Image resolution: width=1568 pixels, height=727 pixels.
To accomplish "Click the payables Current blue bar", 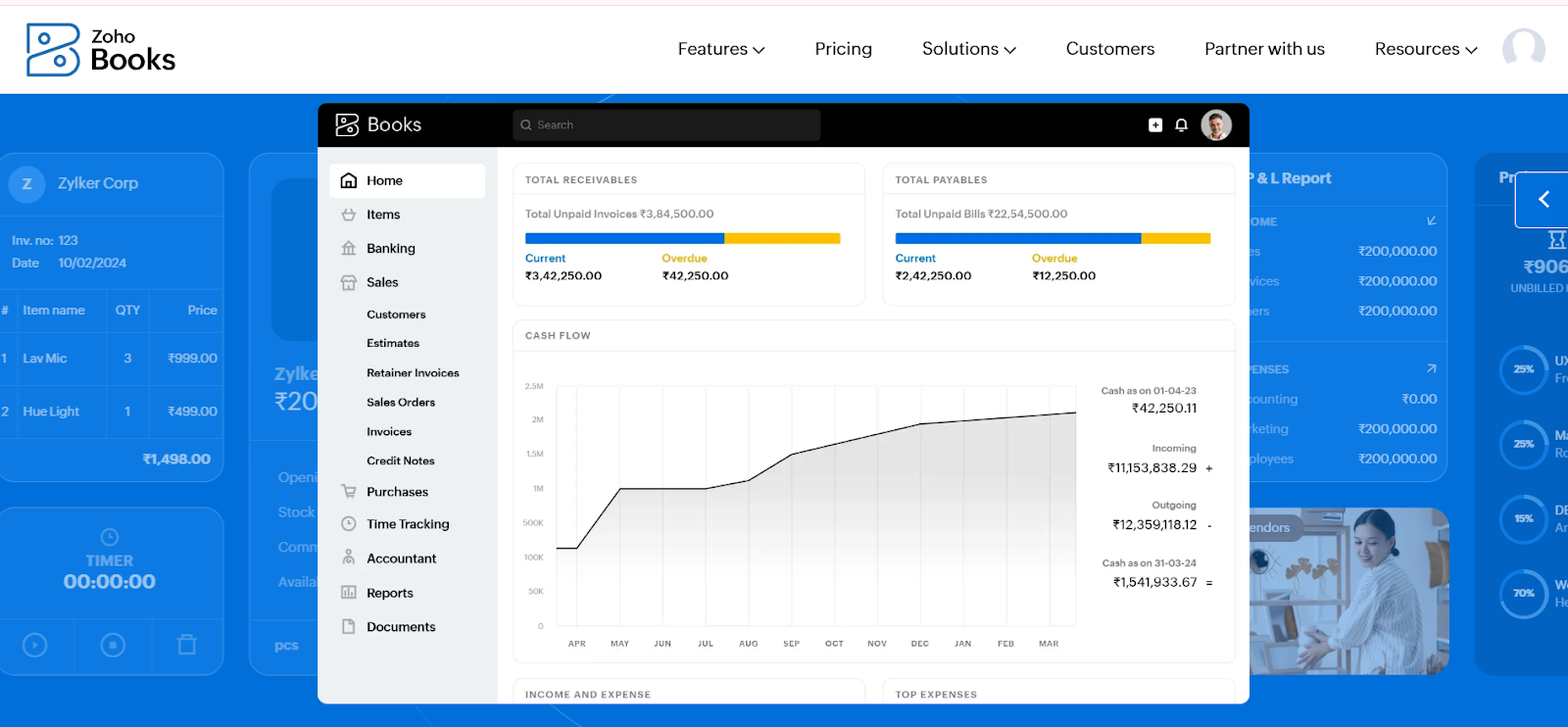I will pos(1018,238).
